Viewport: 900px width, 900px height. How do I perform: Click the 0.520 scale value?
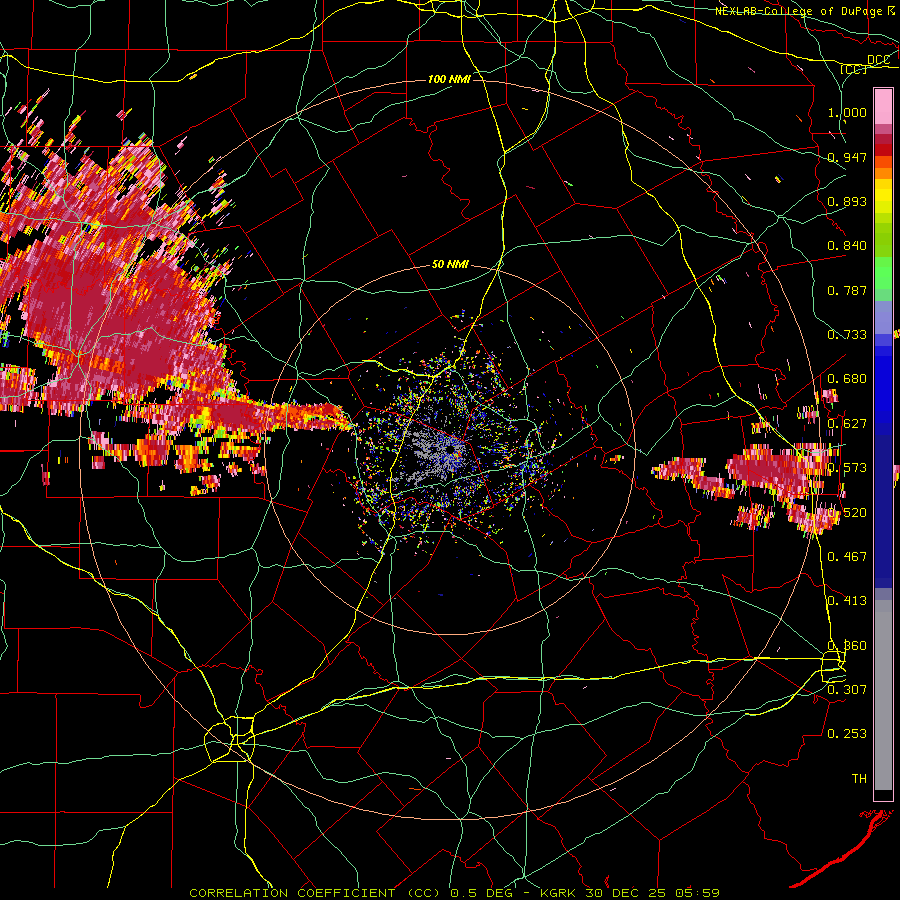point(847,513)
